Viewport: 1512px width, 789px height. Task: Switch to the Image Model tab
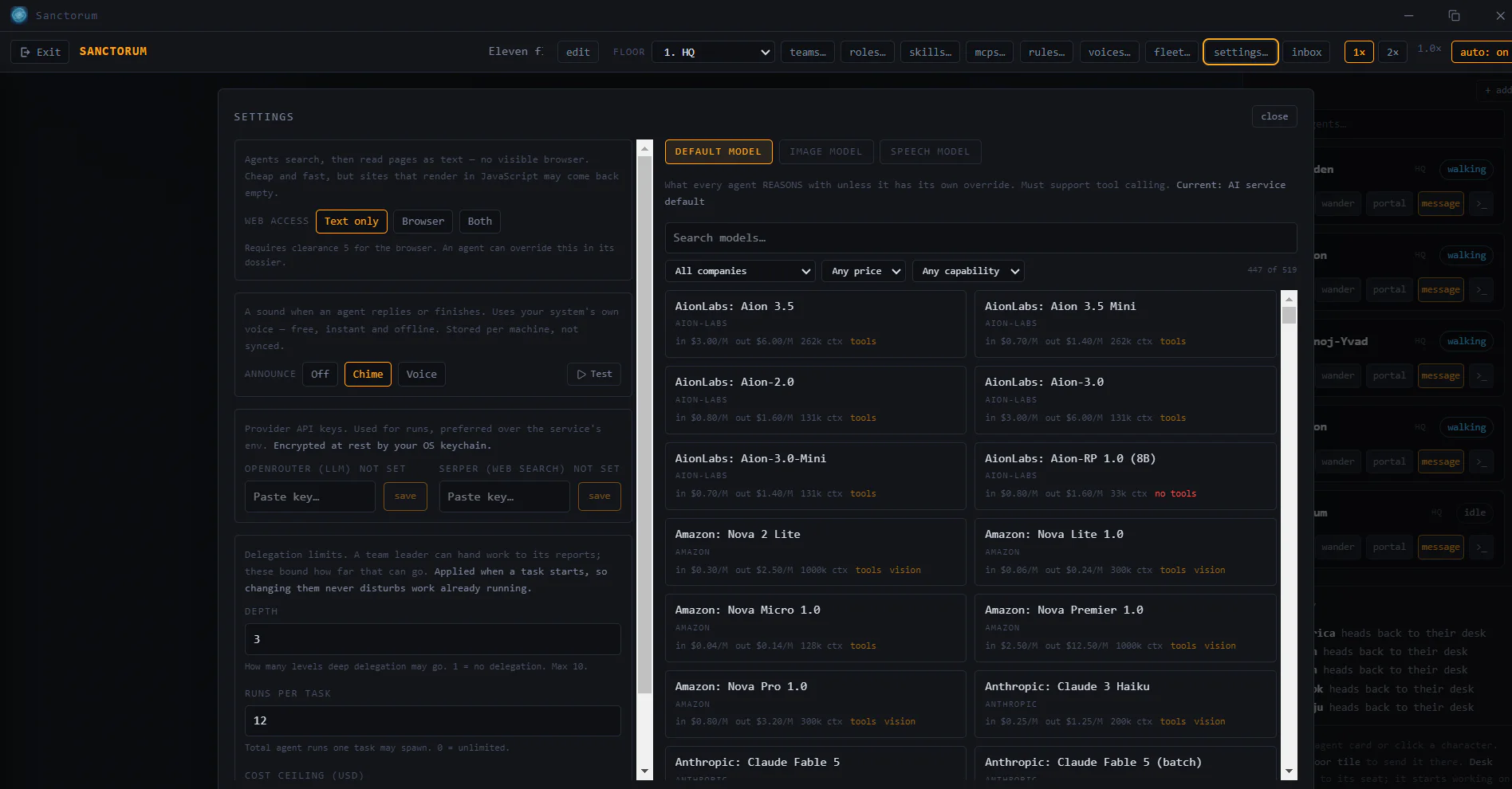pos(826,151)
